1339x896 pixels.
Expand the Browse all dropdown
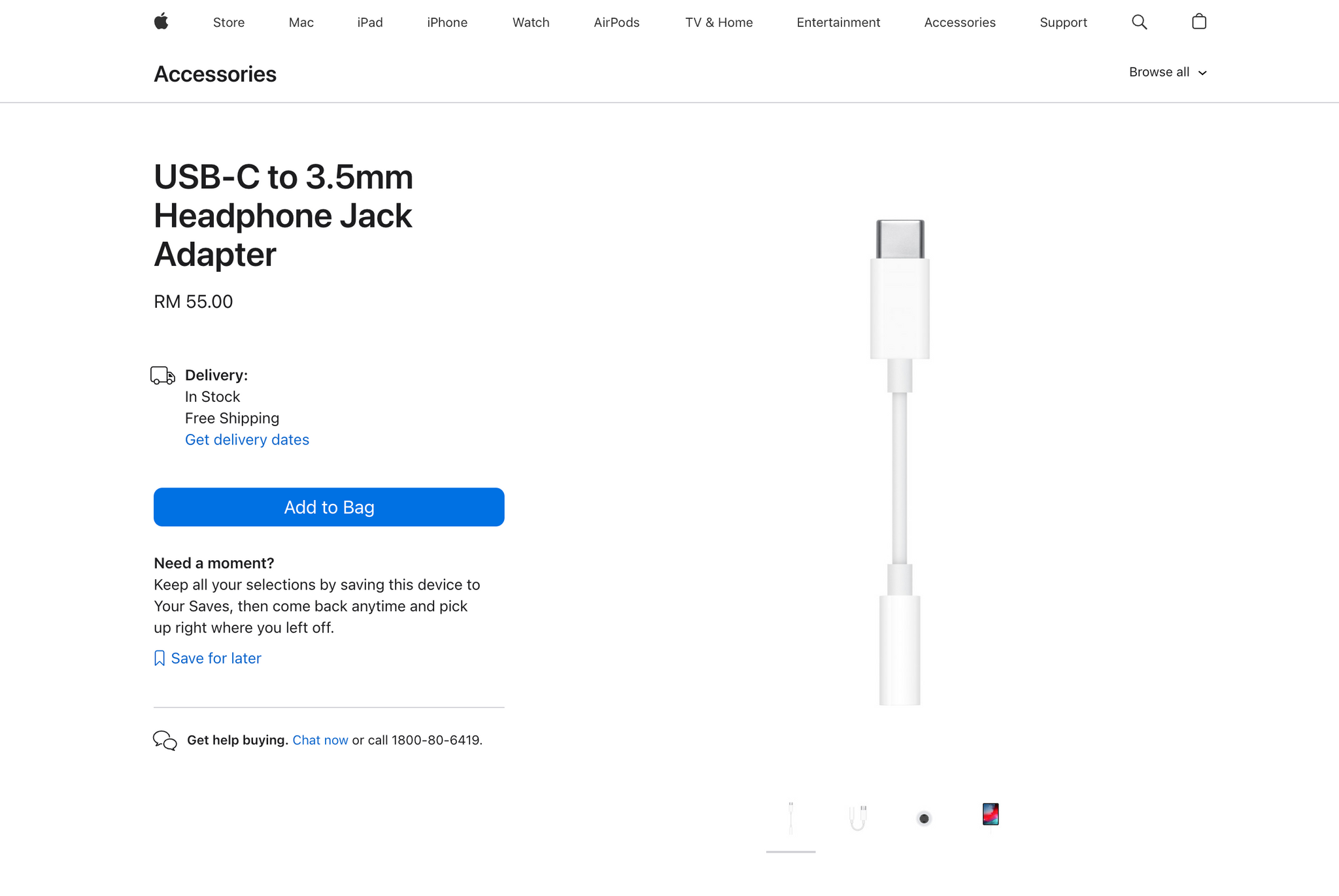pos(1168,72)
